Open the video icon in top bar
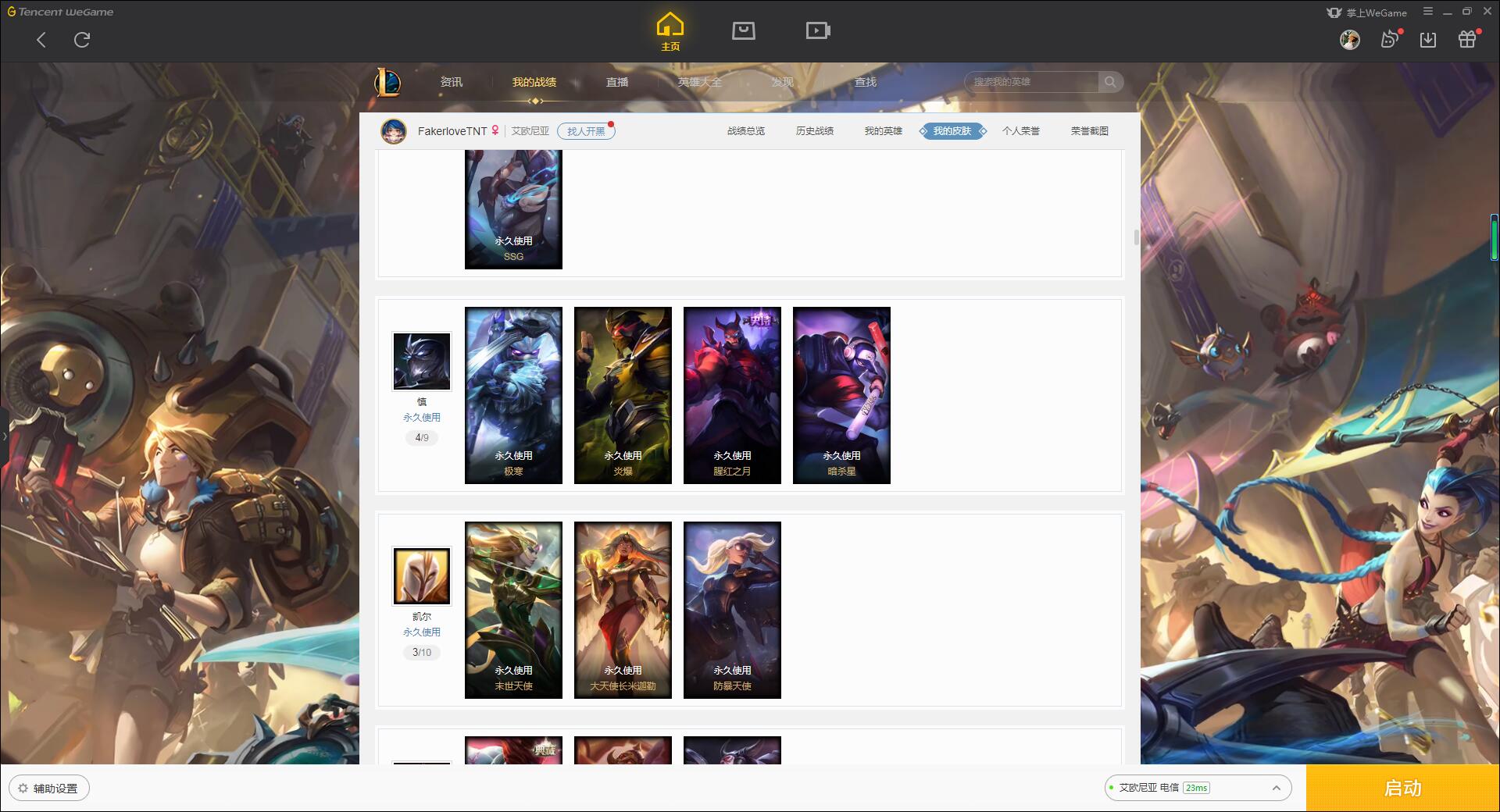Screen dimensions: 1500x812 (818, 30)
